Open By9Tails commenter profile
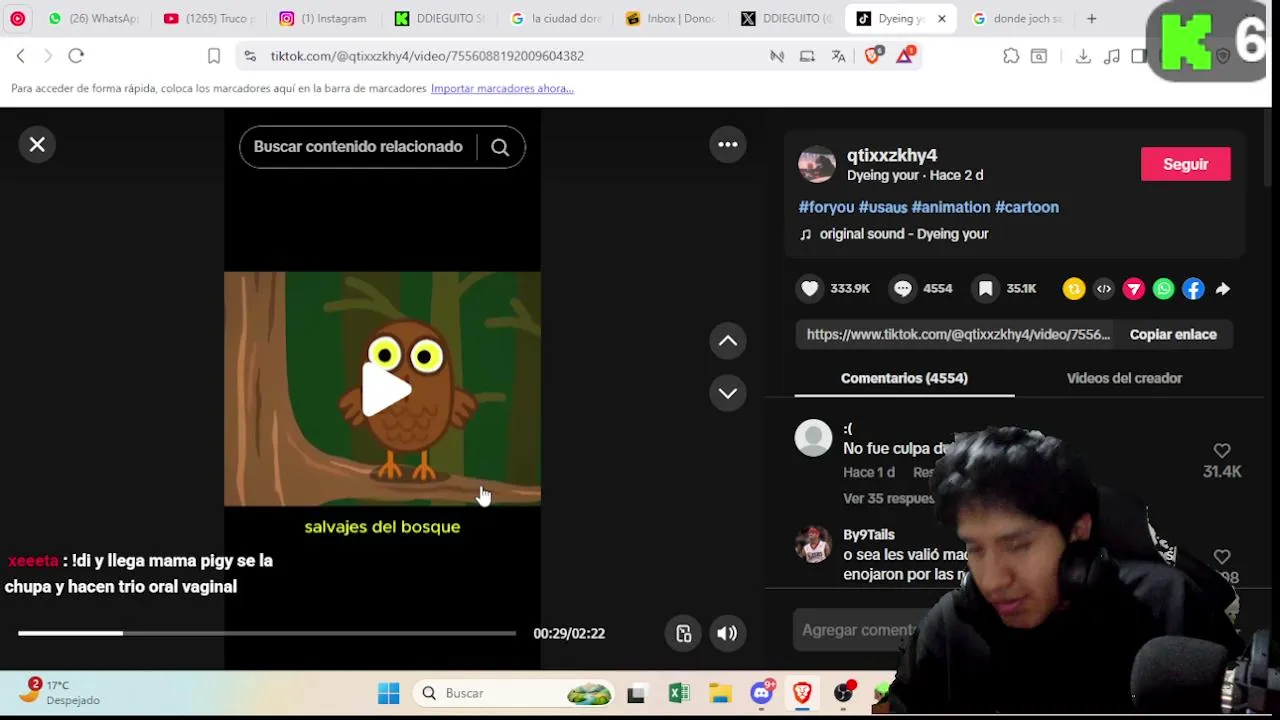This screenshot has width=1280, height=720. coord(869,535)
